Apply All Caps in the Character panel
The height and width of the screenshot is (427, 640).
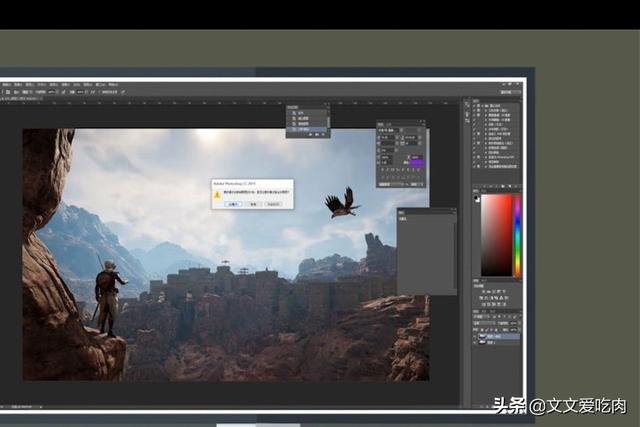[393, 170]
